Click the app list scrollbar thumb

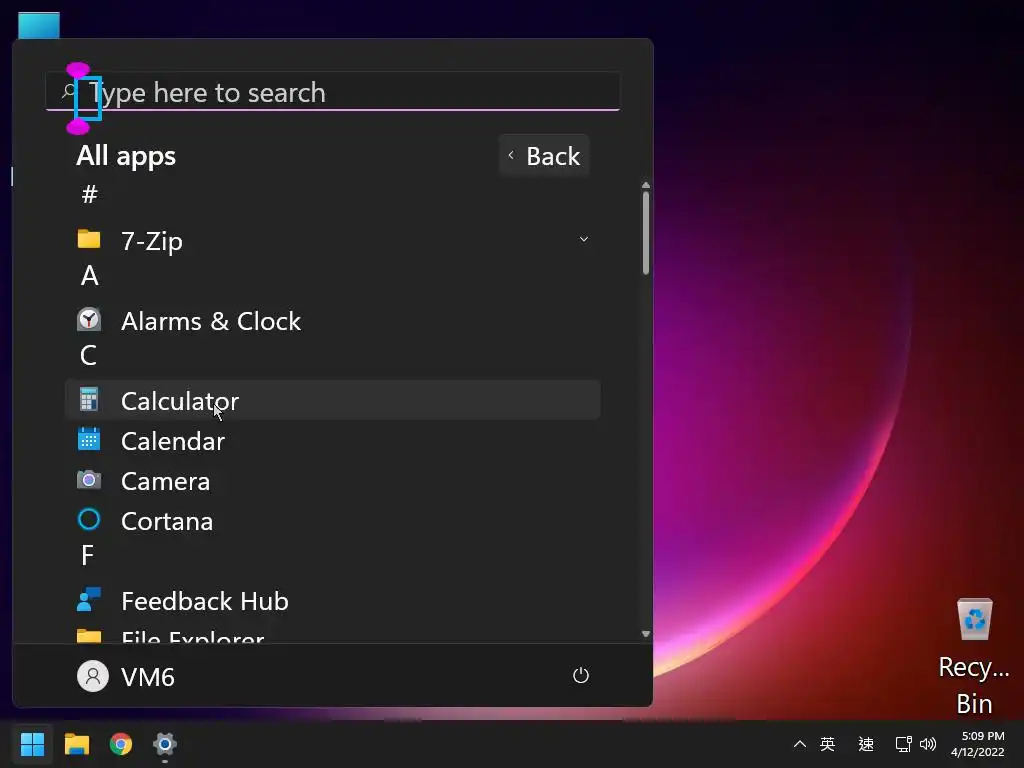645,232
